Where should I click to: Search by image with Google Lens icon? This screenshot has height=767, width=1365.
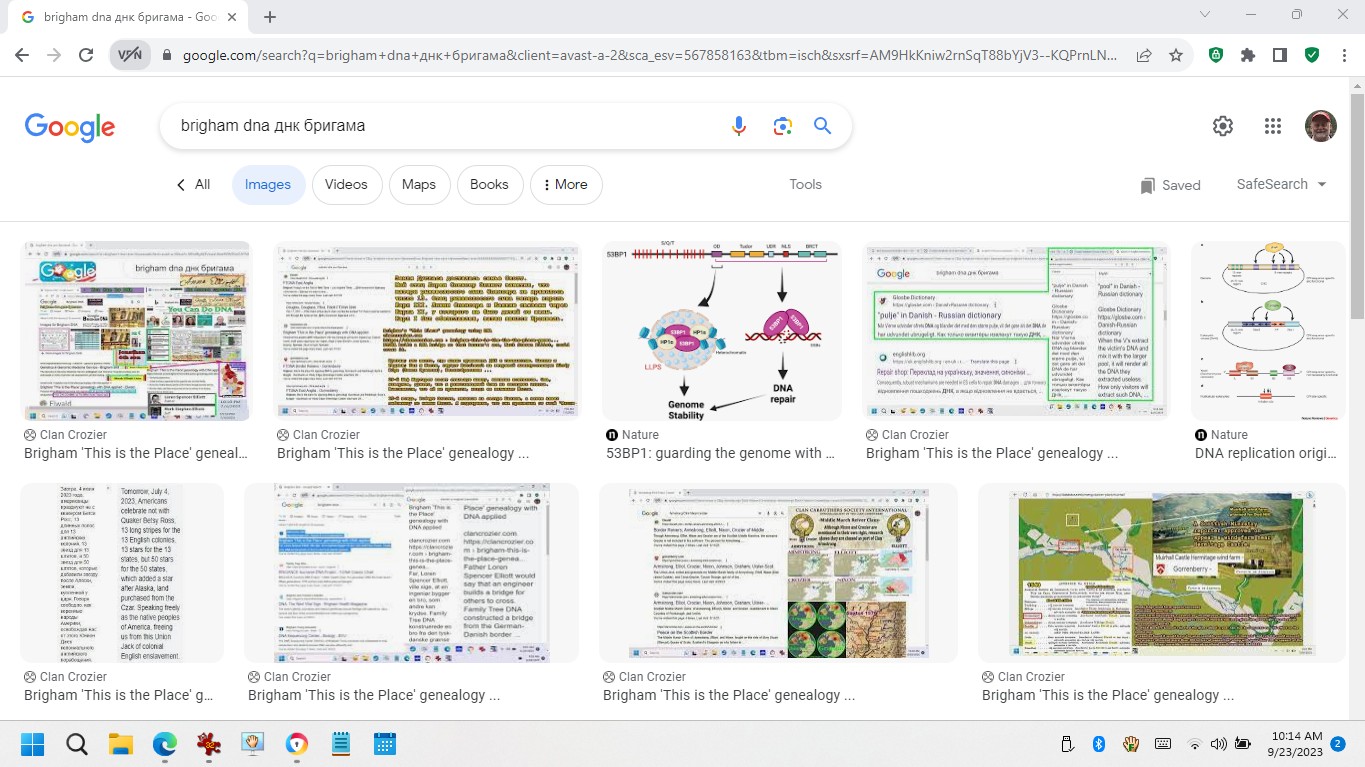pos(782,126)
